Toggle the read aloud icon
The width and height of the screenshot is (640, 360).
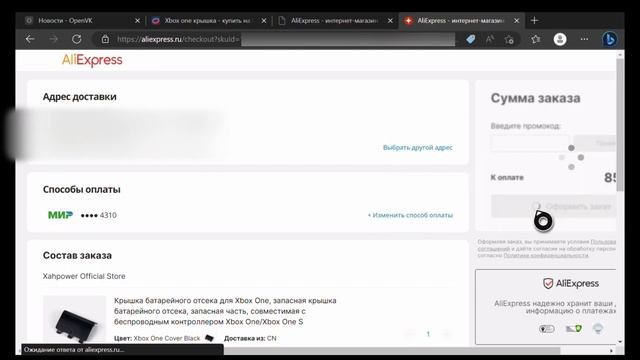tap(490, 39)
